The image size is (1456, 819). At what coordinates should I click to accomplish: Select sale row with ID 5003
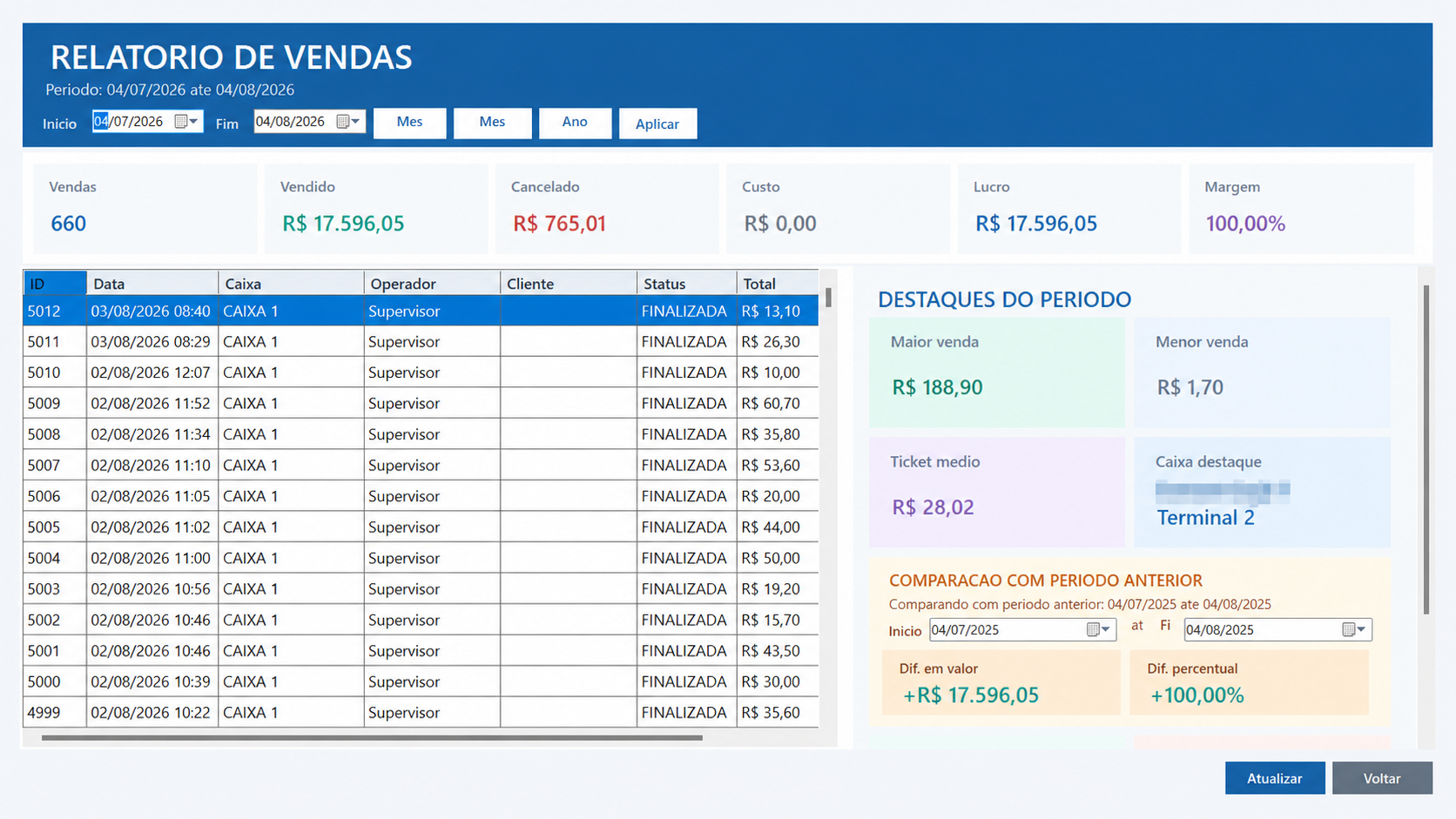tap(421, 588)
